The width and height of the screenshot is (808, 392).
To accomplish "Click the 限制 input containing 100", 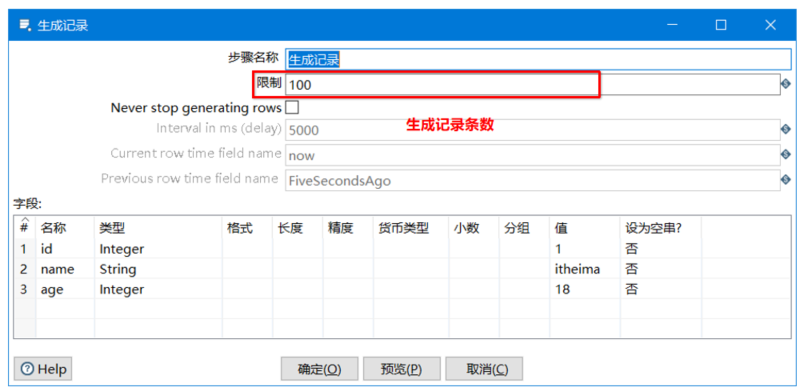I will coord(533,84).
